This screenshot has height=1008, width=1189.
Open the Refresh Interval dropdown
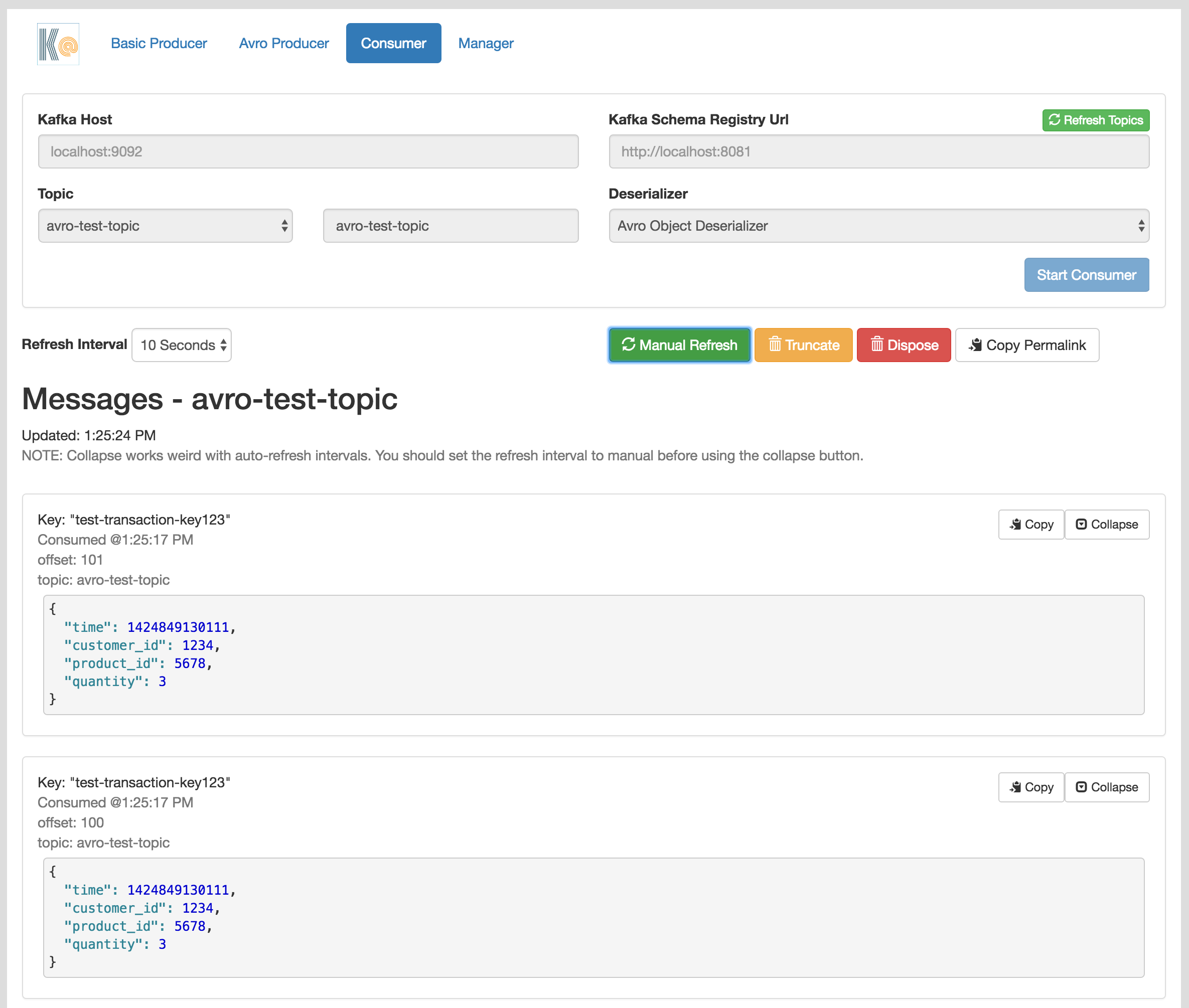point(182,345)
